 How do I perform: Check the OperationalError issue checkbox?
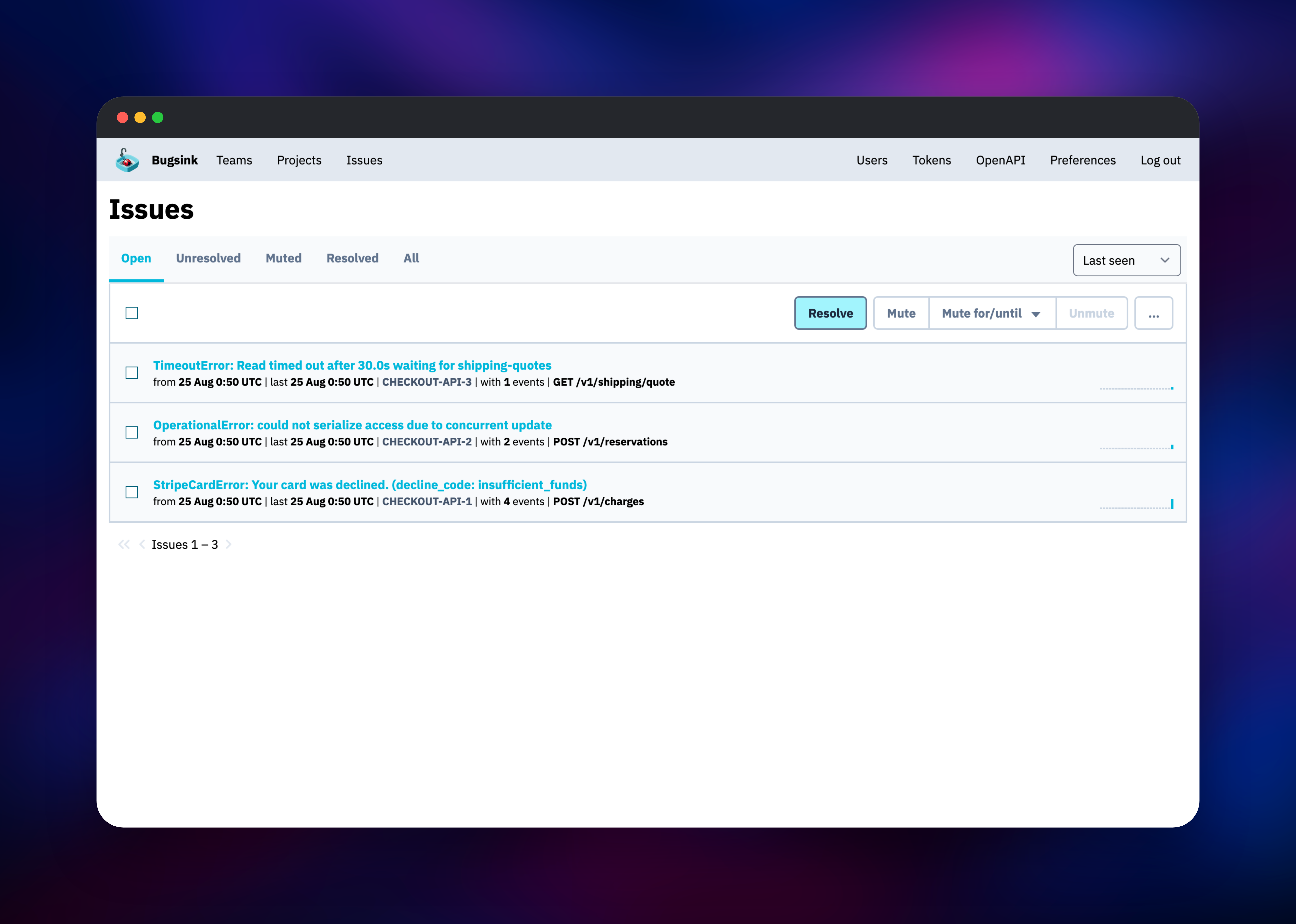(132, 432)
